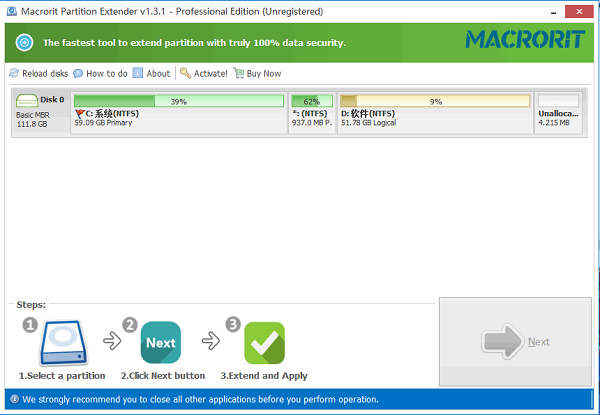Viewport: 600px width, 415px height.
Task: Click the Basic MBR 111.8 GB text
Action: [33, 119]
